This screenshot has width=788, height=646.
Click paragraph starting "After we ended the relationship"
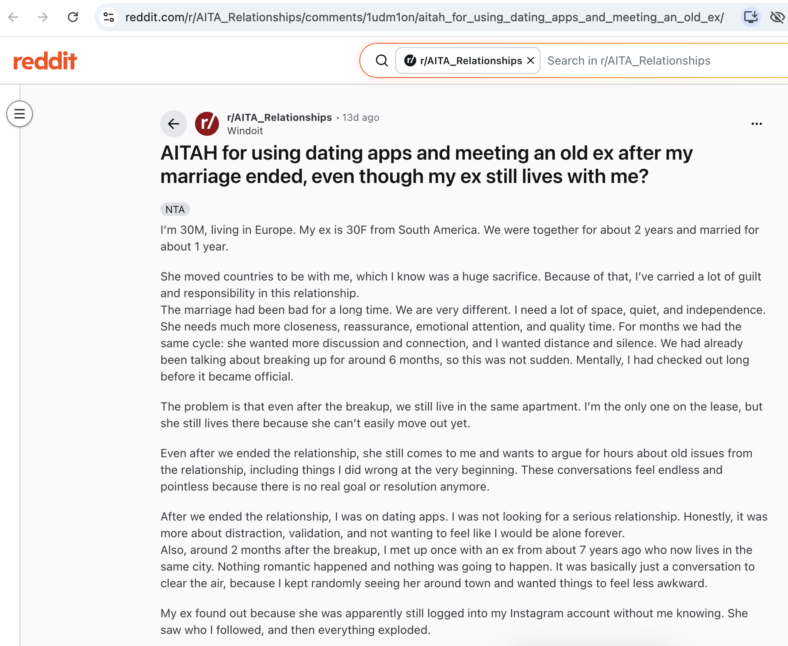tap(464, 550)
